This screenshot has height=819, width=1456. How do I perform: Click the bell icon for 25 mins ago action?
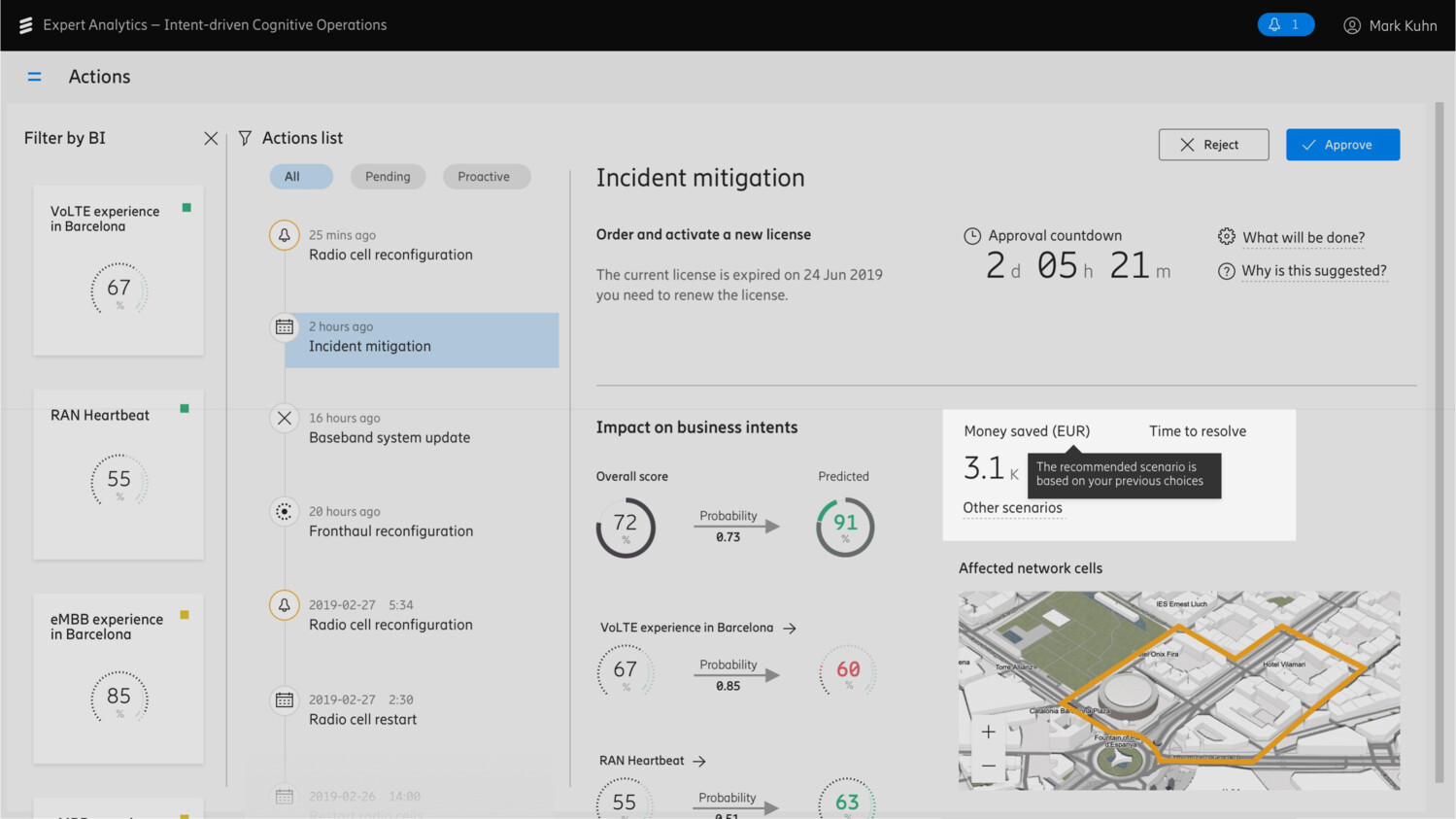[284, 235]
